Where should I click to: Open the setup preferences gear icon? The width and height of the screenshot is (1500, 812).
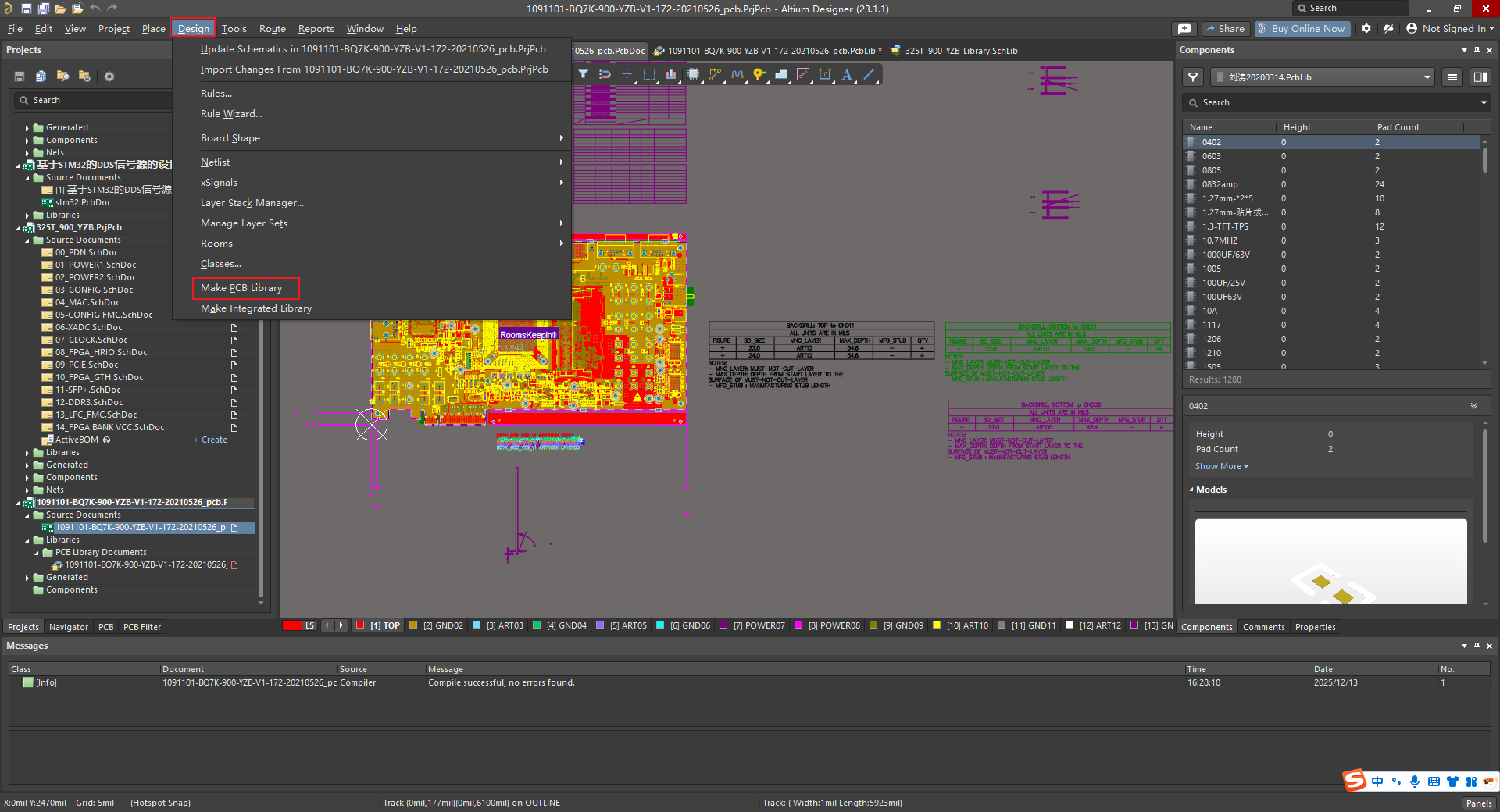[x=1366, y=28]
